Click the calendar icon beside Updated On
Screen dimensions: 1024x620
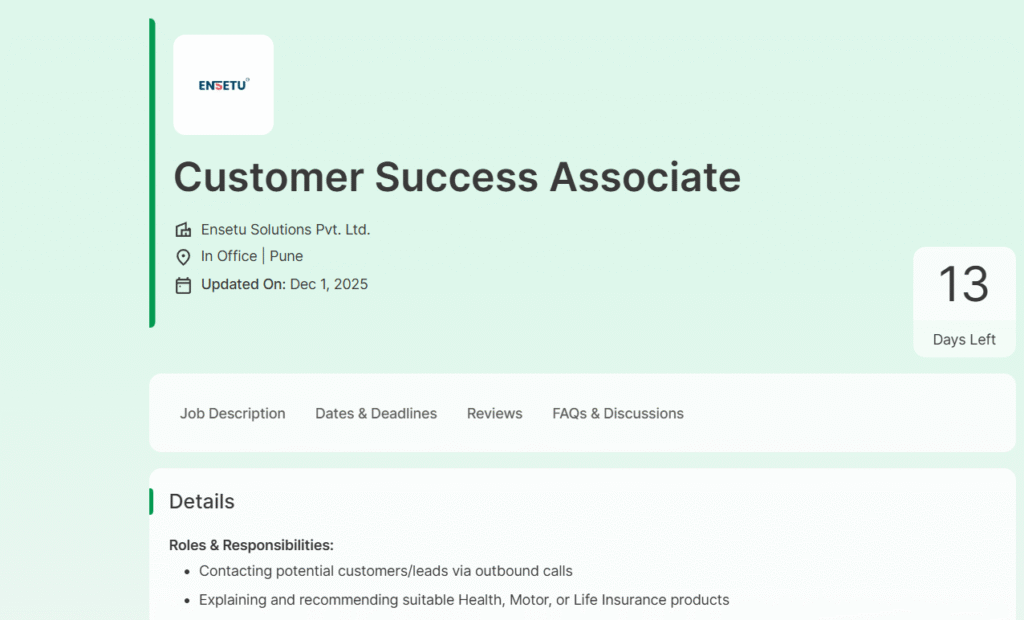click(x=183, y=285)
